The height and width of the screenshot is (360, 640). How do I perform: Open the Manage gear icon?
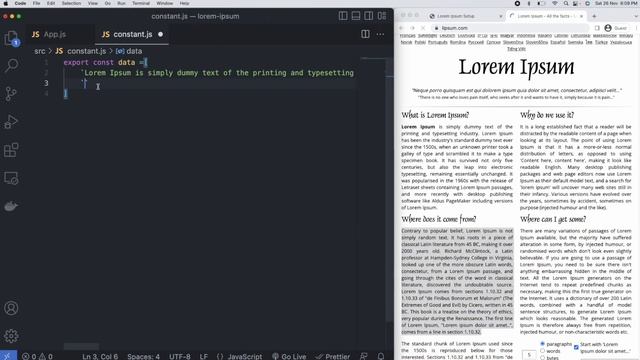tap(11, 336)
